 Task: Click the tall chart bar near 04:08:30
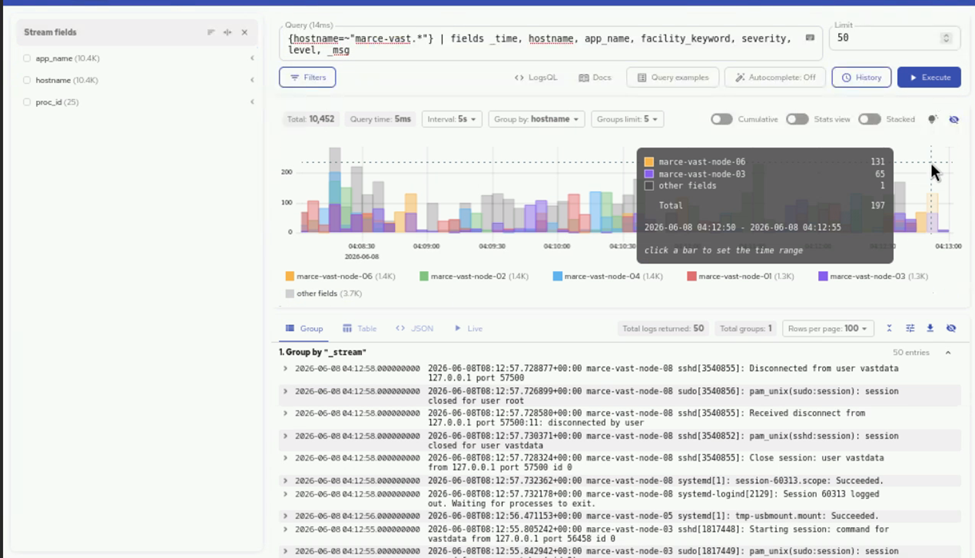(x=335, y=189)
